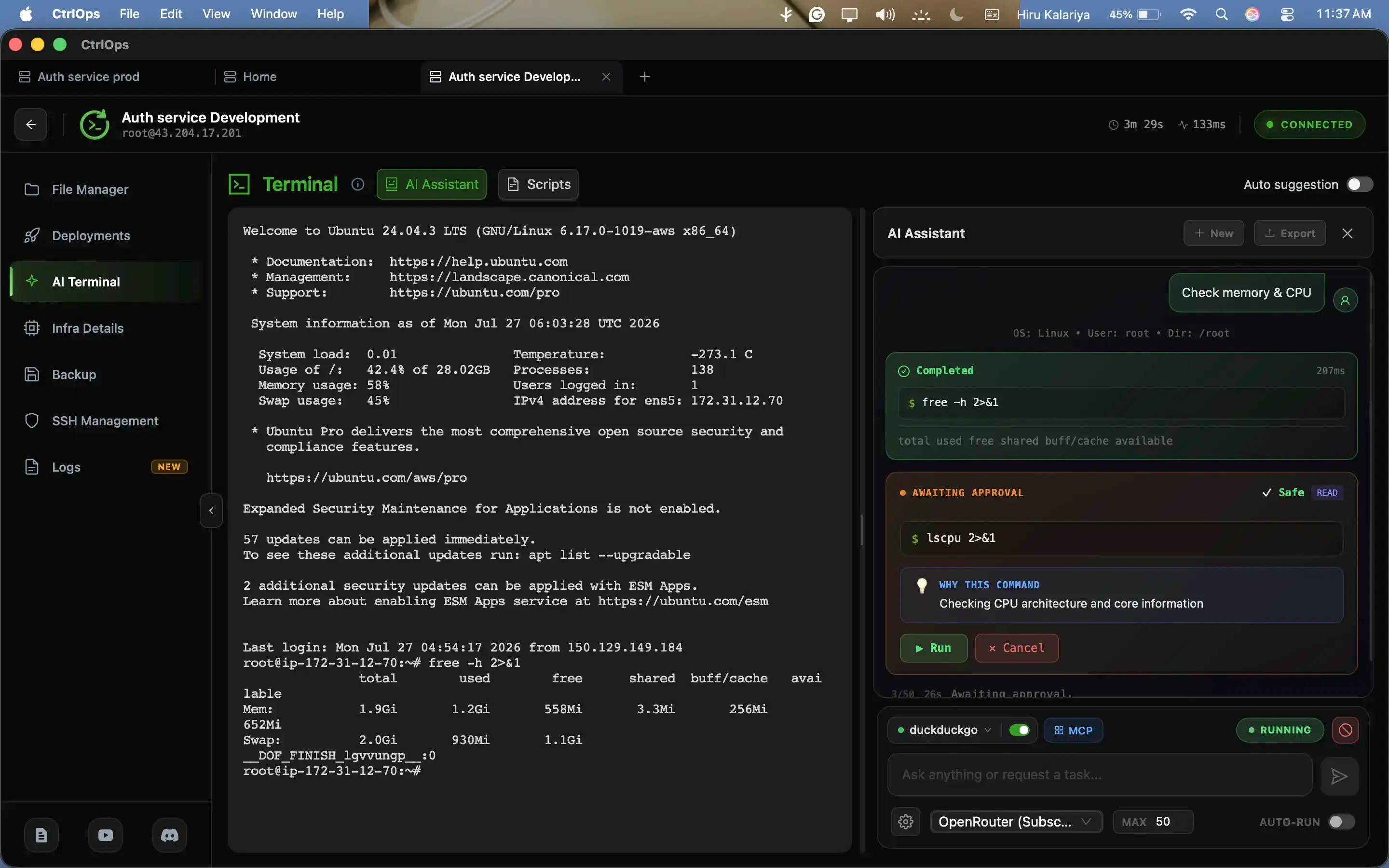
Task: Open AI settings gear icon
Action: [906, 822]
